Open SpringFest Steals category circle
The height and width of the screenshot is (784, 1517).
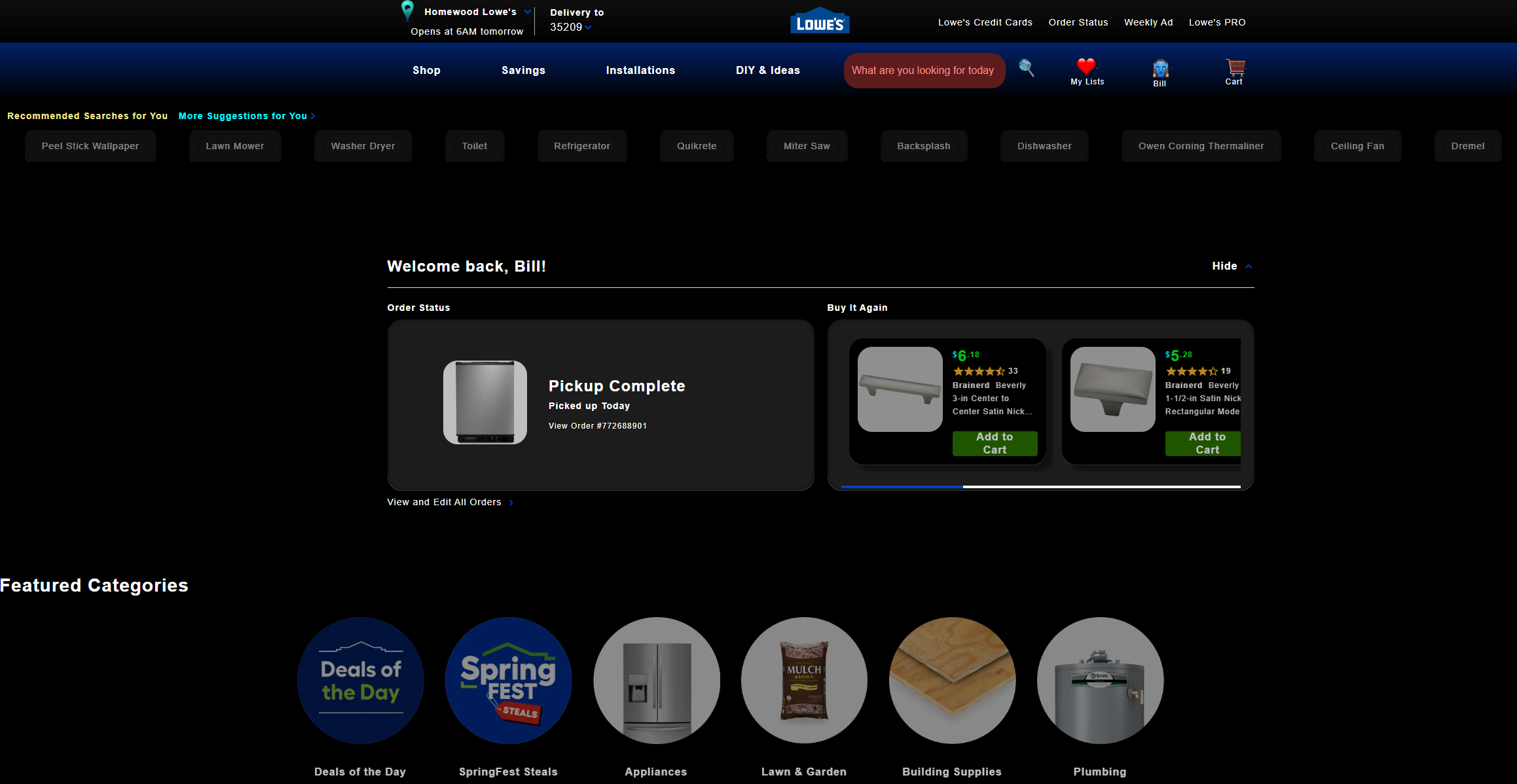point(509,681)
